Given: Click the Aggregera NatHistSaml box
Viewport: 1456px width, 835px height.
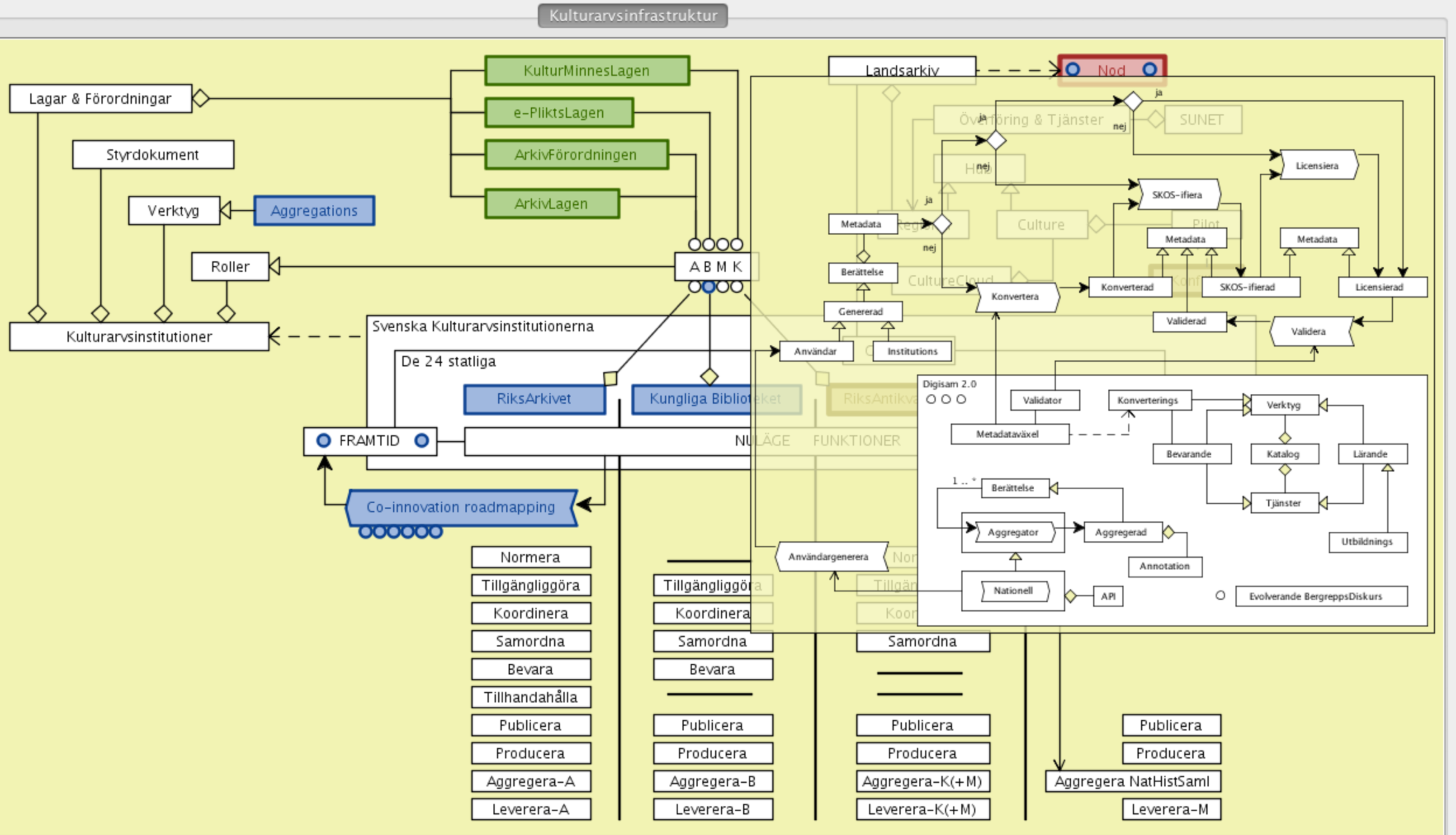Looking at the screenshot, I should click(x=1132, y=782).
